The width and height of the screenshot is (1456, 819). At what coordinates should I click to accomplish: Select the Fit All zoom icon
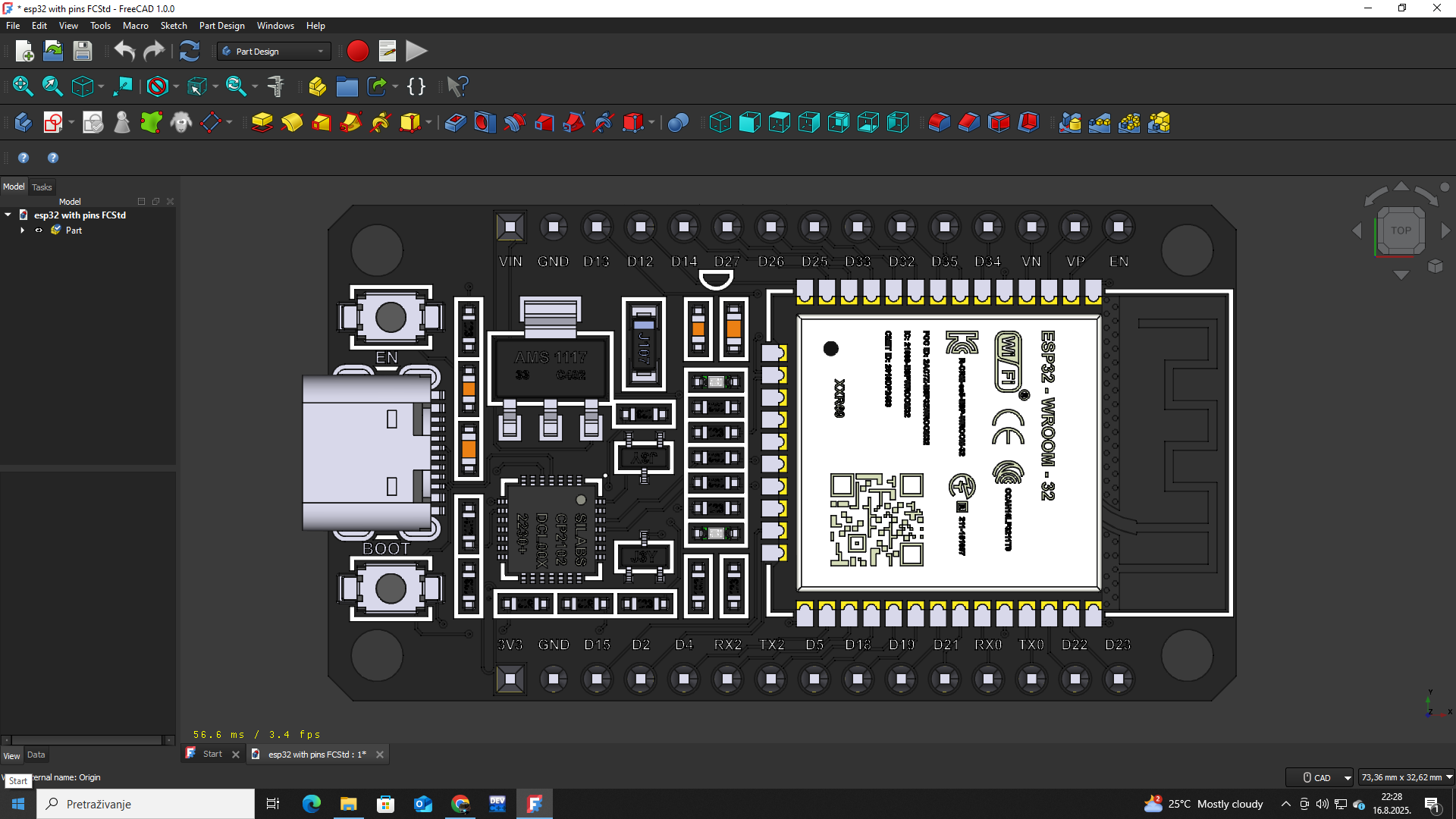point(23,86)
